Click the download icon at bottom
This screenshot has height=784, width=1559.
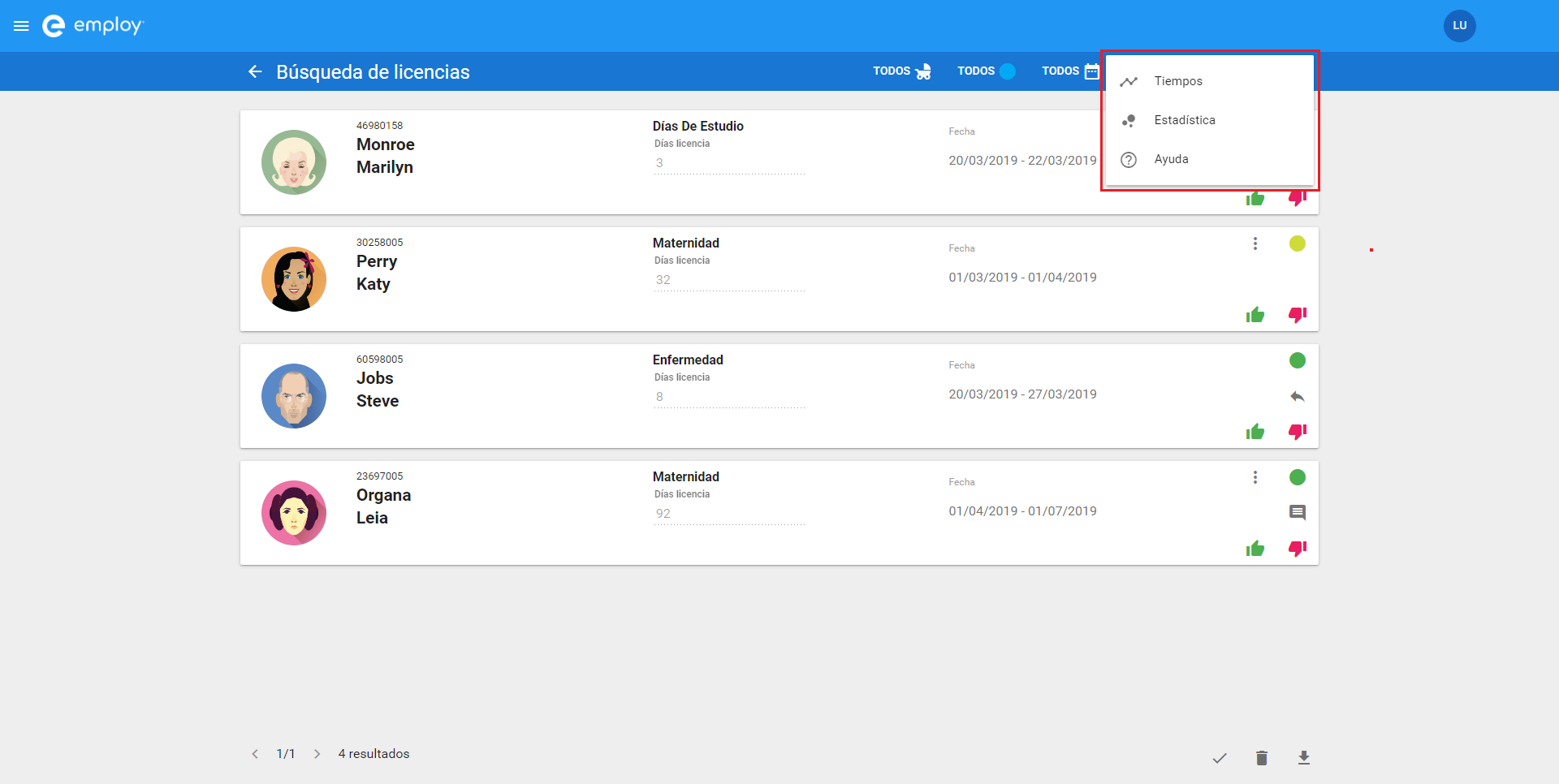pos(1304,758)
